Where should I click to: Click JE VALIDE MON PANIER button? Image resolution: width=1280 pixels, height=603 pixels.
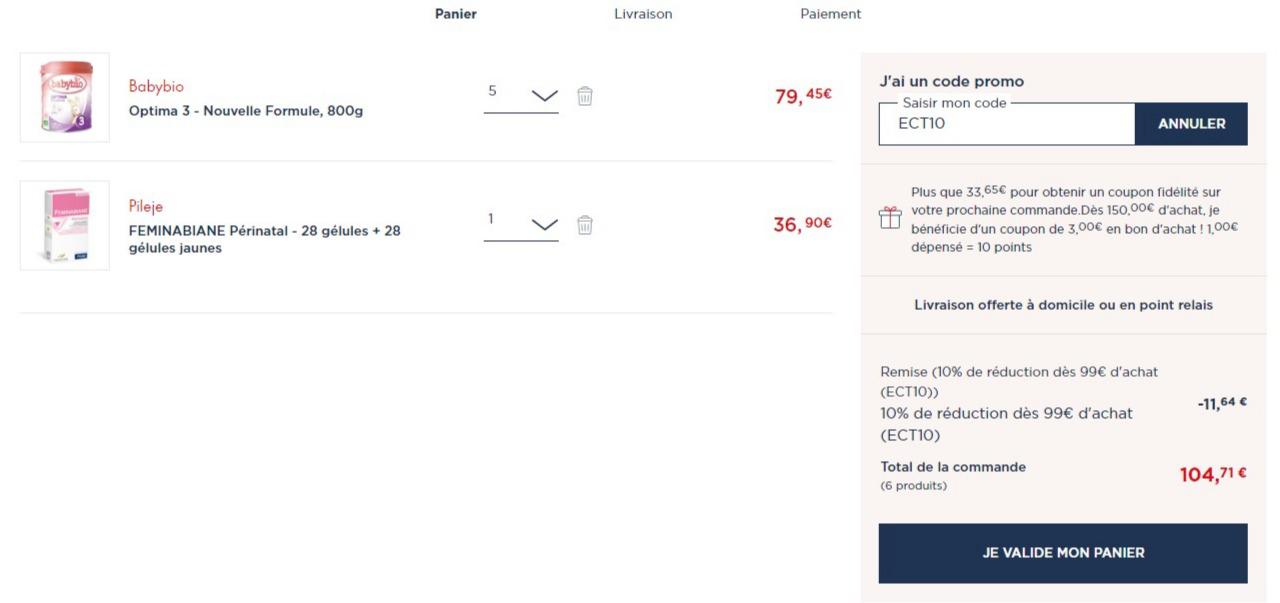(1063, 553)
